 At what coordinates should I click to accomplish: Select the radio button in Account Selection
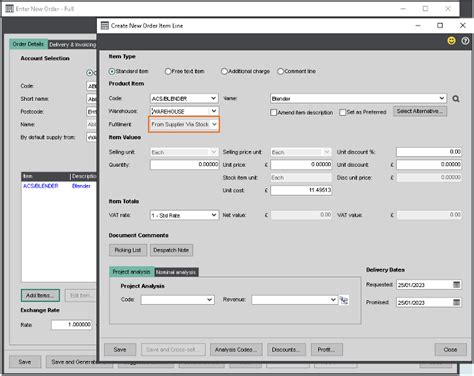[x=89, y=73]
